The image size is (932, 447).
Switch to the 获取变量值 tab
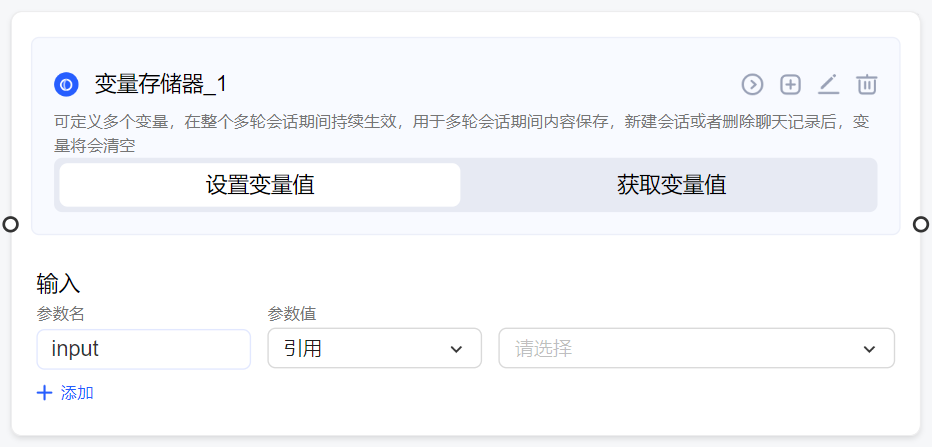[671, 185]
